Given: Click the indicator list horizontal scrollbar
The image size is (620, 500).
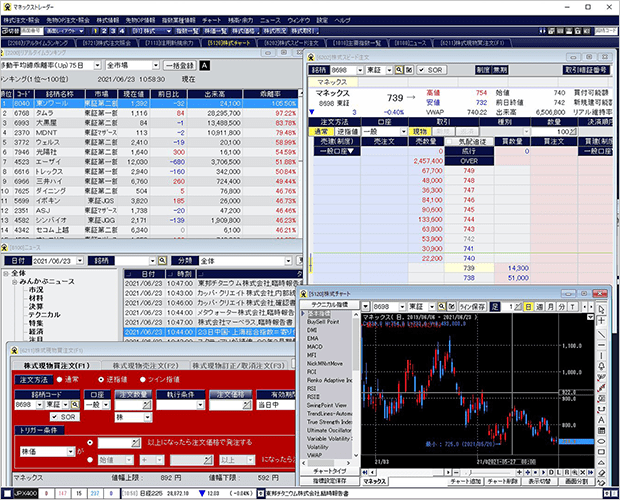Looking at the screenshot, I should coord(326,463).
